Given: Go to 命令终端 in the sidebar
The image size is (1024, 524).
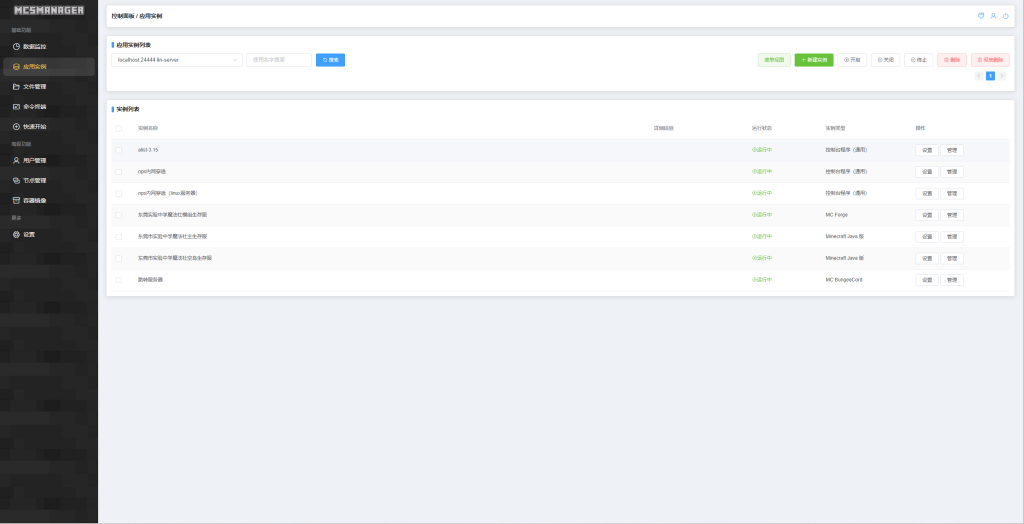Looking at the screenshot, I should (35, 106).
